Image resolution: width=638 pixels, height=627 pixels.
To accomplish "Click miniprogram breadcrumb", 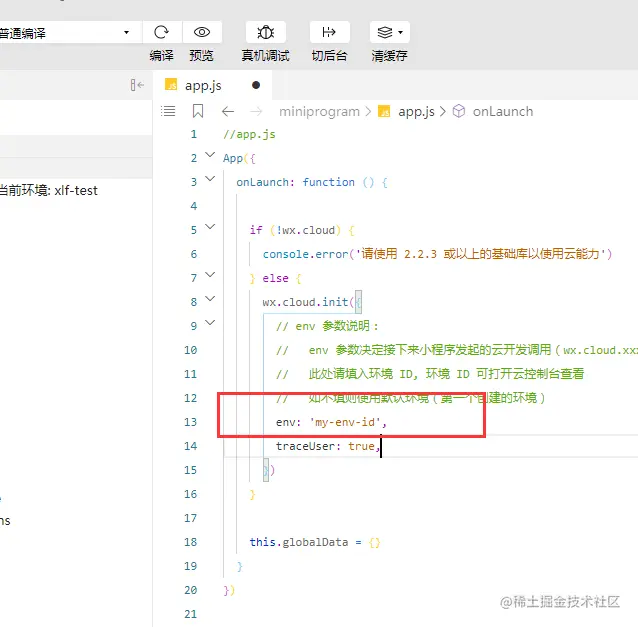I will [319, 111].
